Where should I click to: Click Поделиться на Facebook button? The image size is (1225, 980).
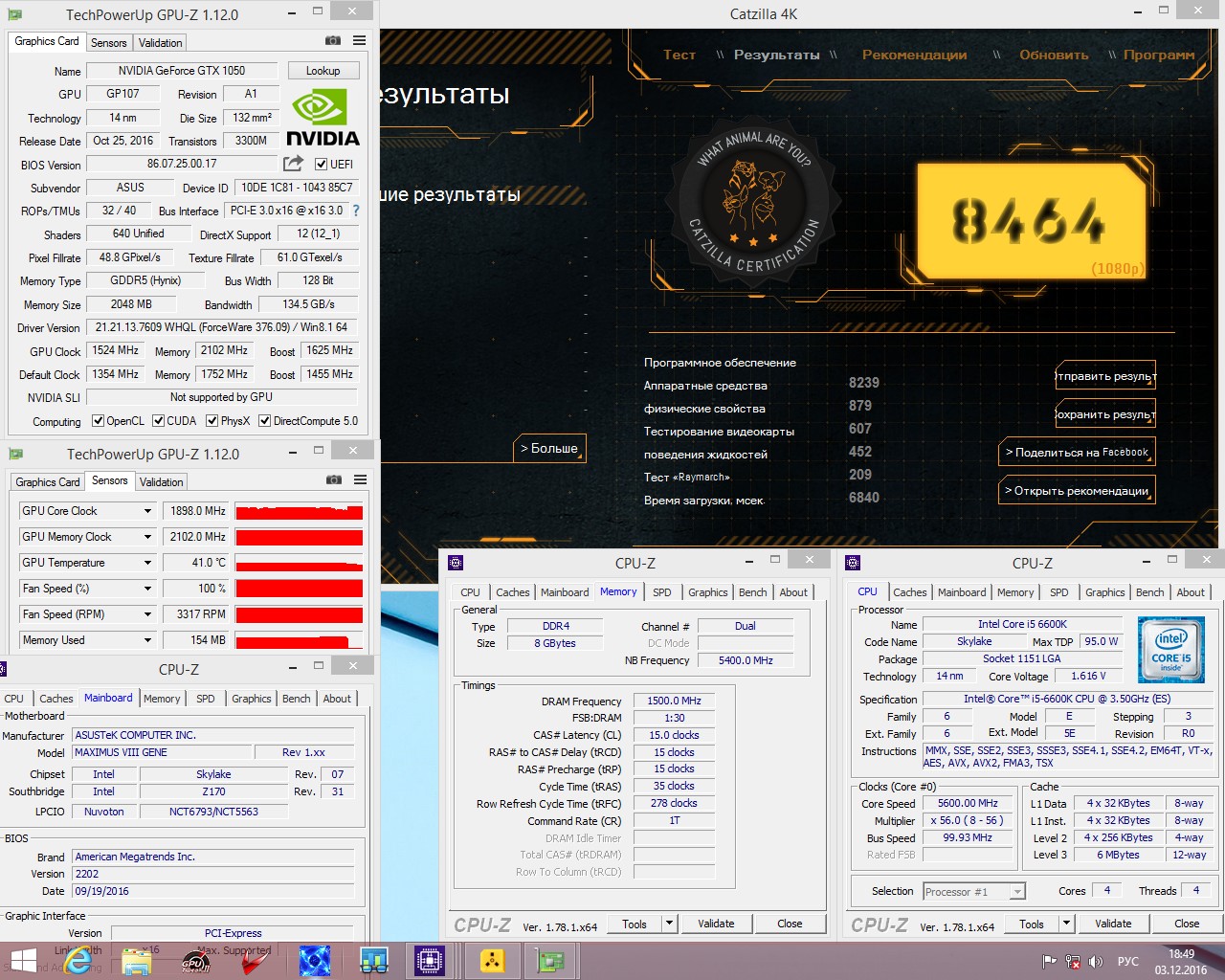tap(1077, 453)
